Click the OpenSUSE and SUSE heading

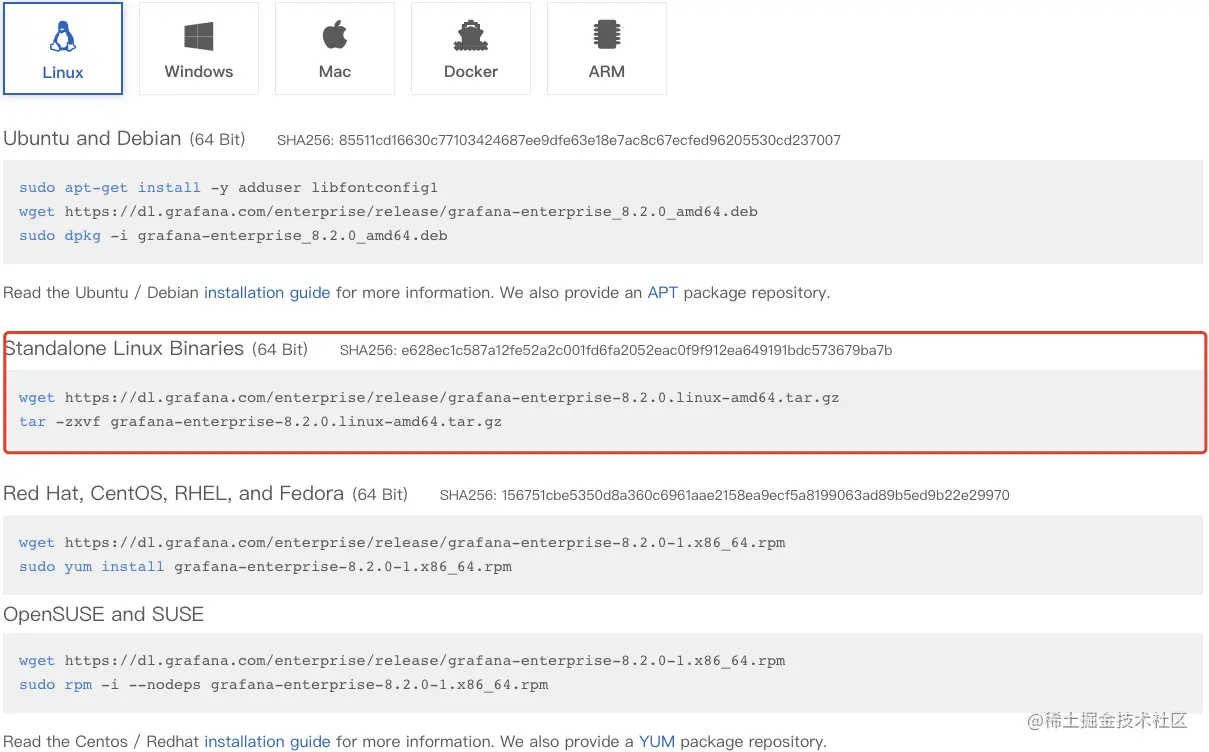pos(104,614)
